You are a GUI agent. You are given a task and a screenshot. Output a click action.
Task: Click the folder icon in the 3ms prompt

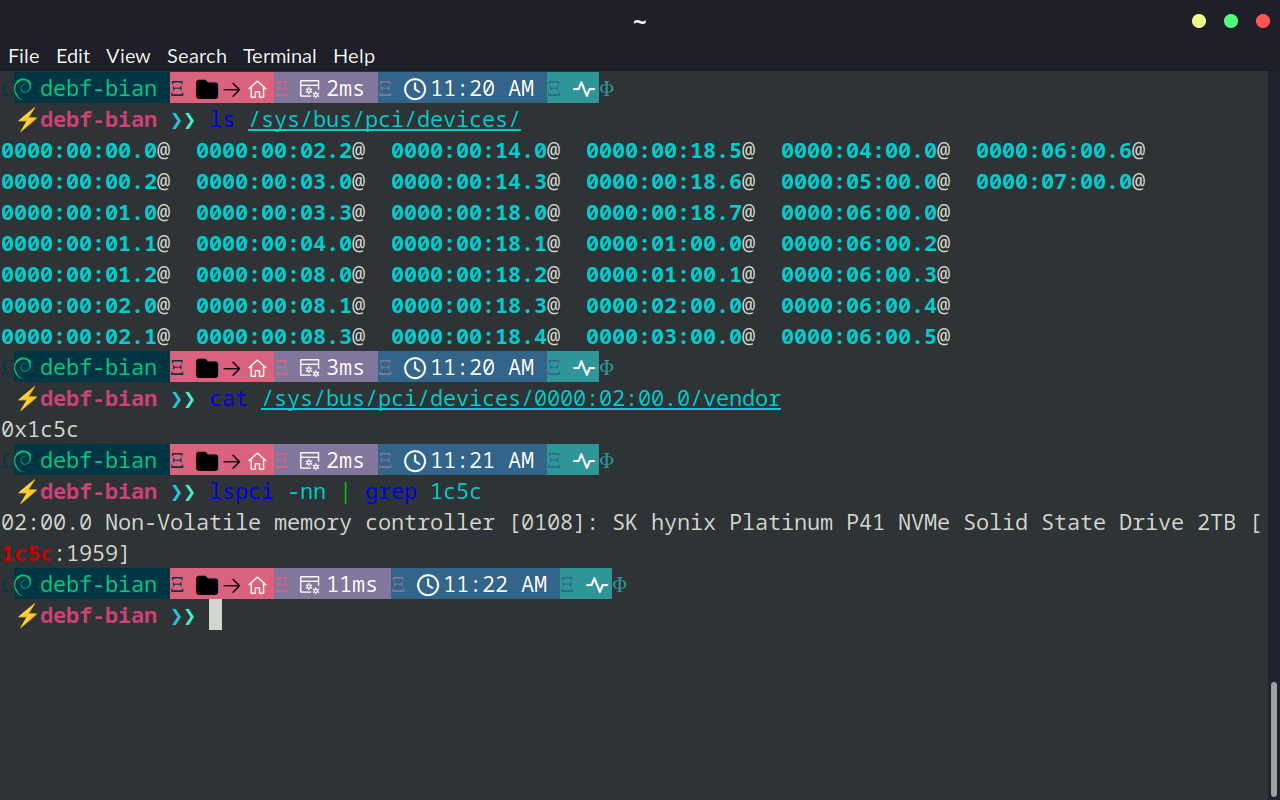point(207,368)
